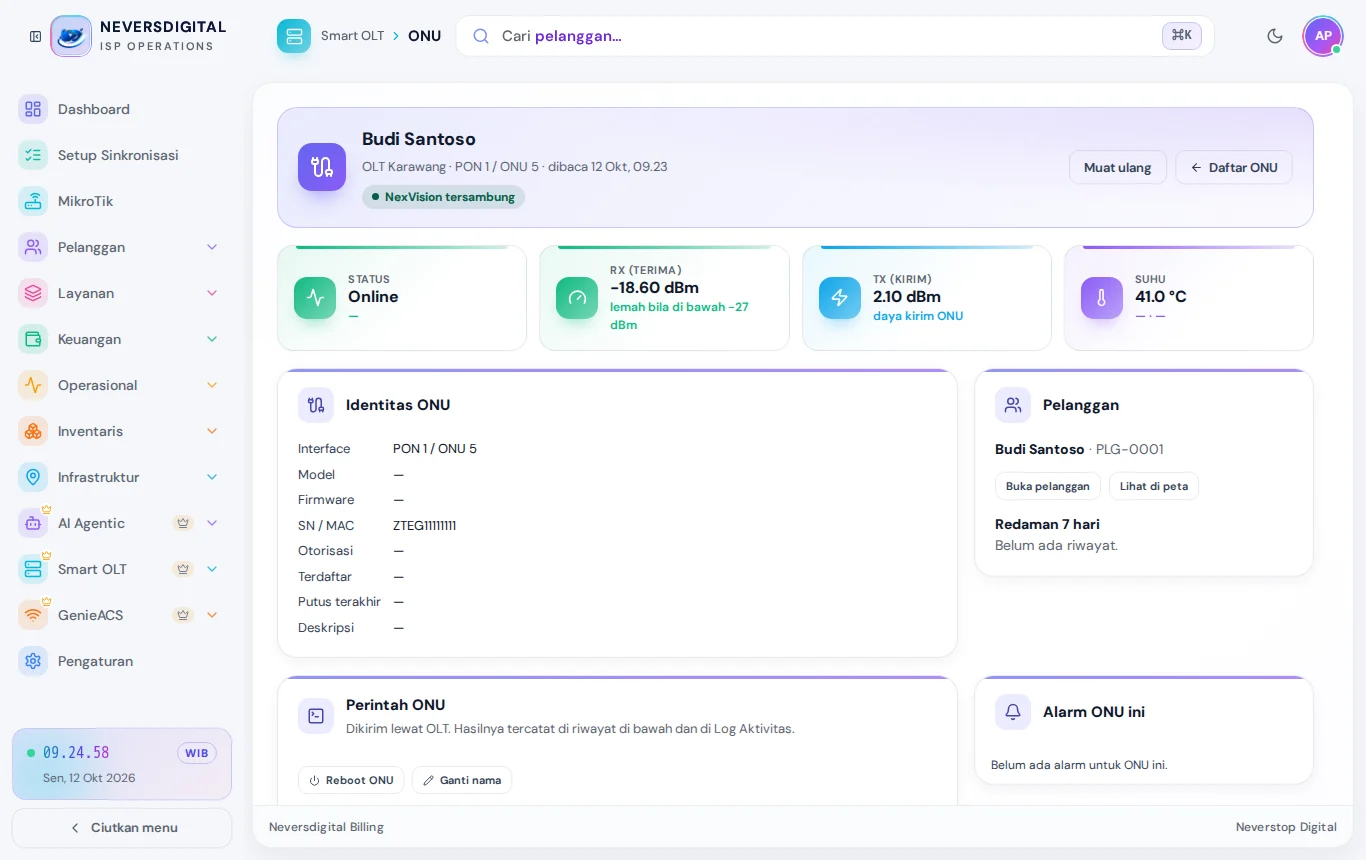The width and height of the screenshot is (1366, 860).
Task: Click the Reboot ONU button
Action: click(351, 780)
